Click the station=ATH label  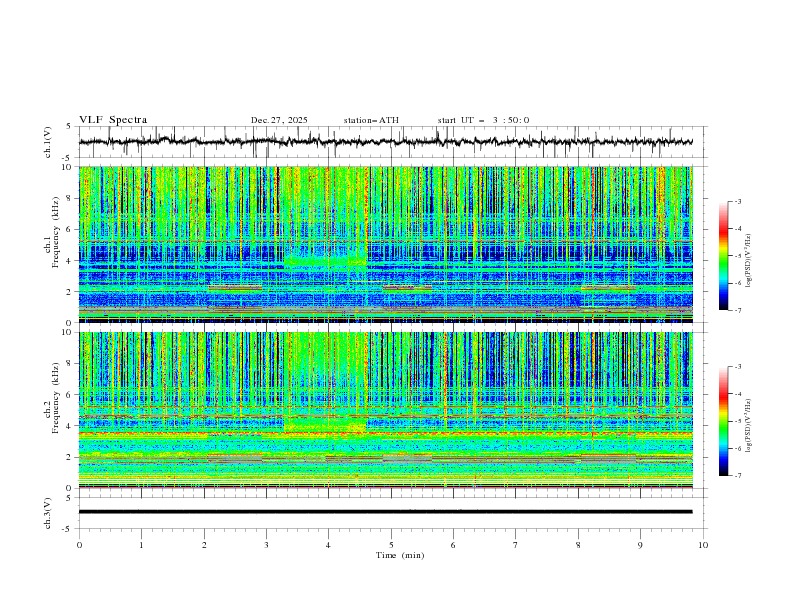point(371,120)
